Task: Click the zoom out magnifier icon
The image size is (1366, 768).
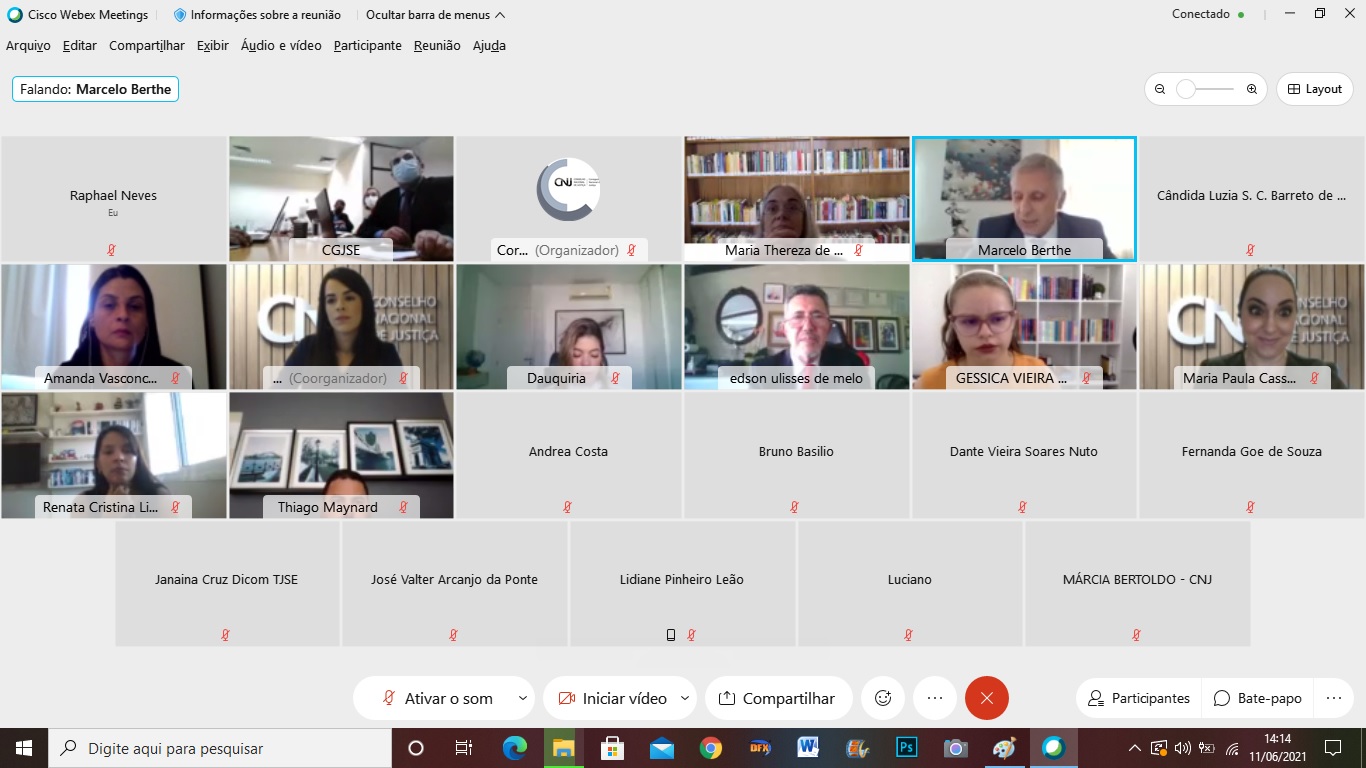Action: (1160, 89)
